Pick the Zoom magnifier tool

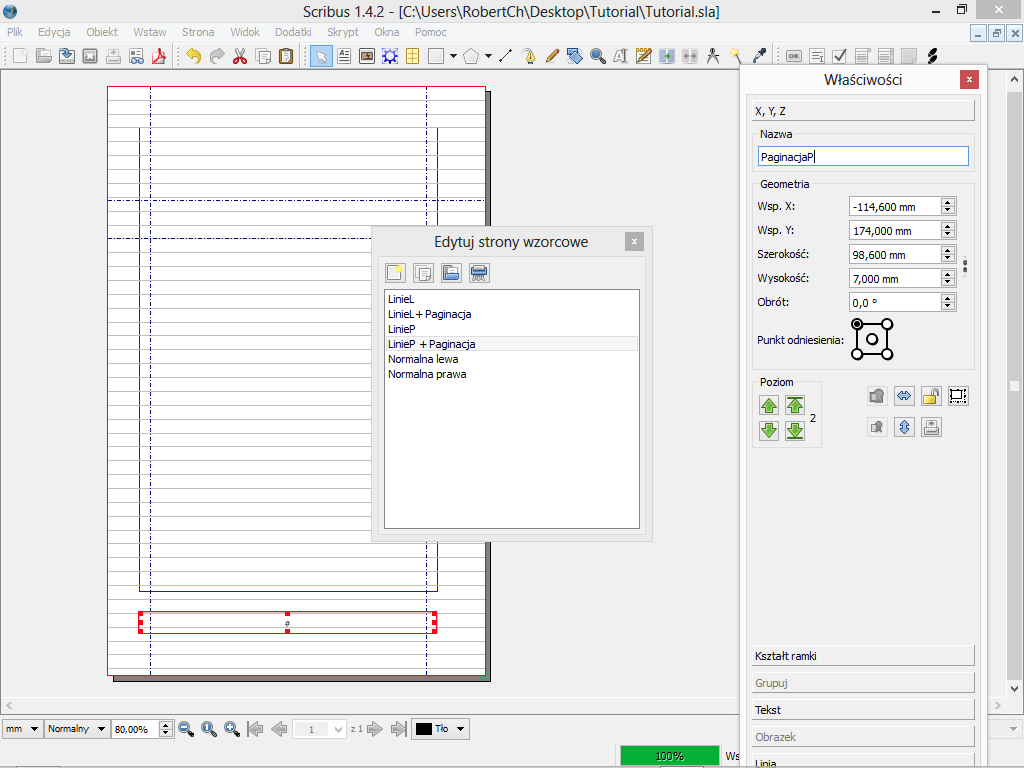(x=598, y=56)
